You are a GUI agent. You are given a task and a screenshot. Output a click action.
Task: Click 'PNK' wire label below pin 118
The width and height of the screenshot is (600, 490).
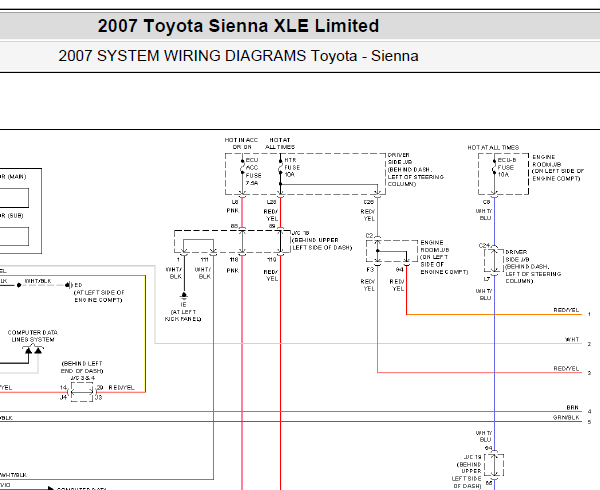[232, 270]
